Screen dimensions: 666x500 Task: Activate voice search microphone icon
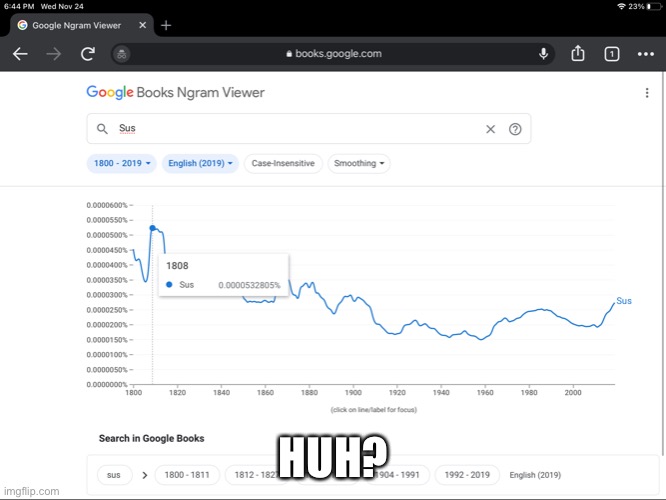pos(543,54)
